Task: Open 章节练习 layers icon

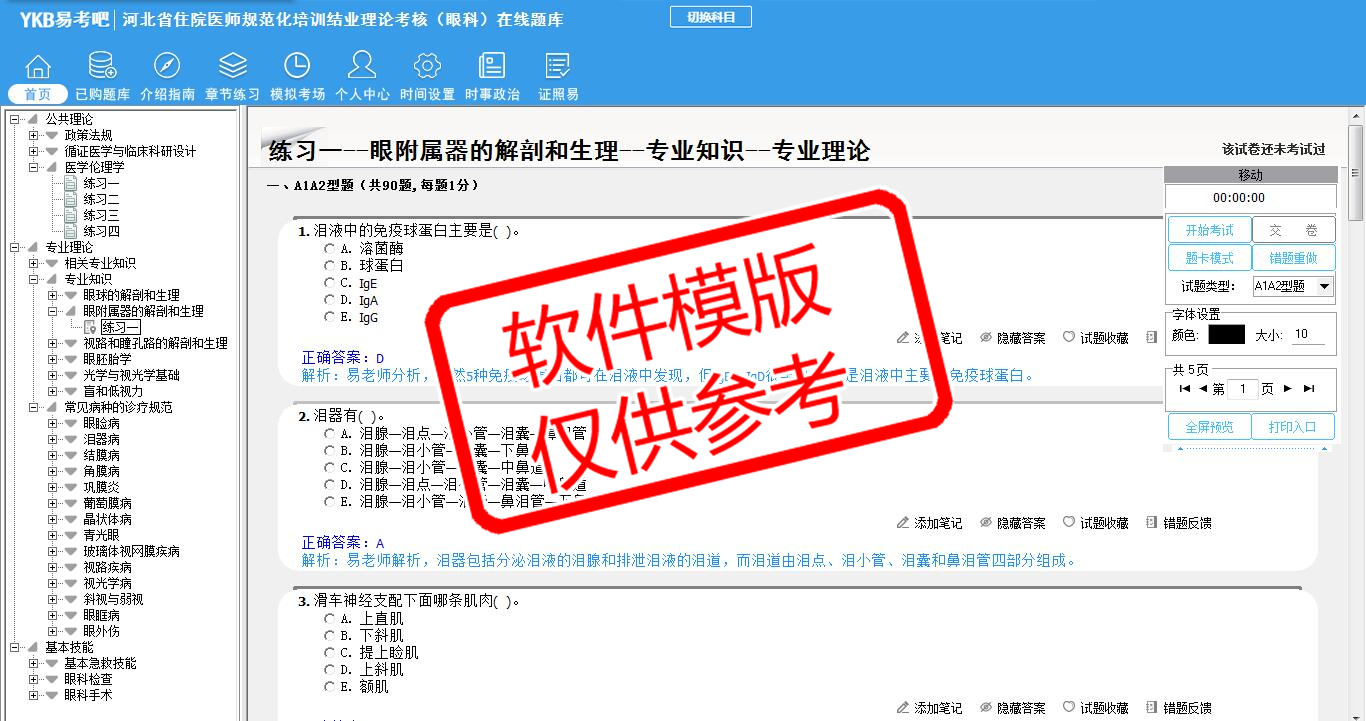Action: [232, 66]
